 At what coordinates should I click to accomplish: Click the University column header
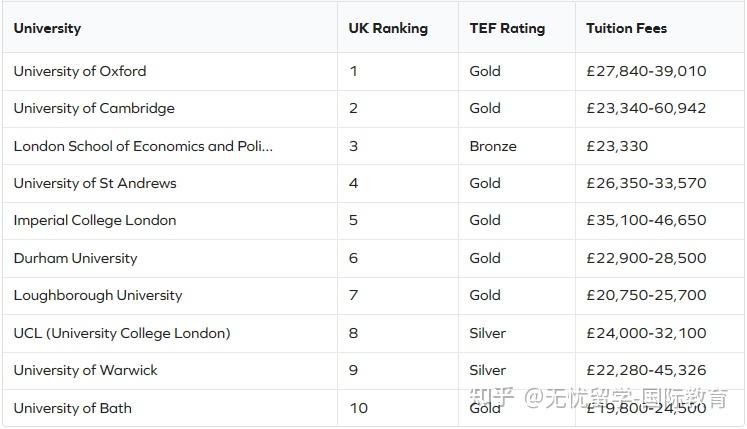point(47,28)
